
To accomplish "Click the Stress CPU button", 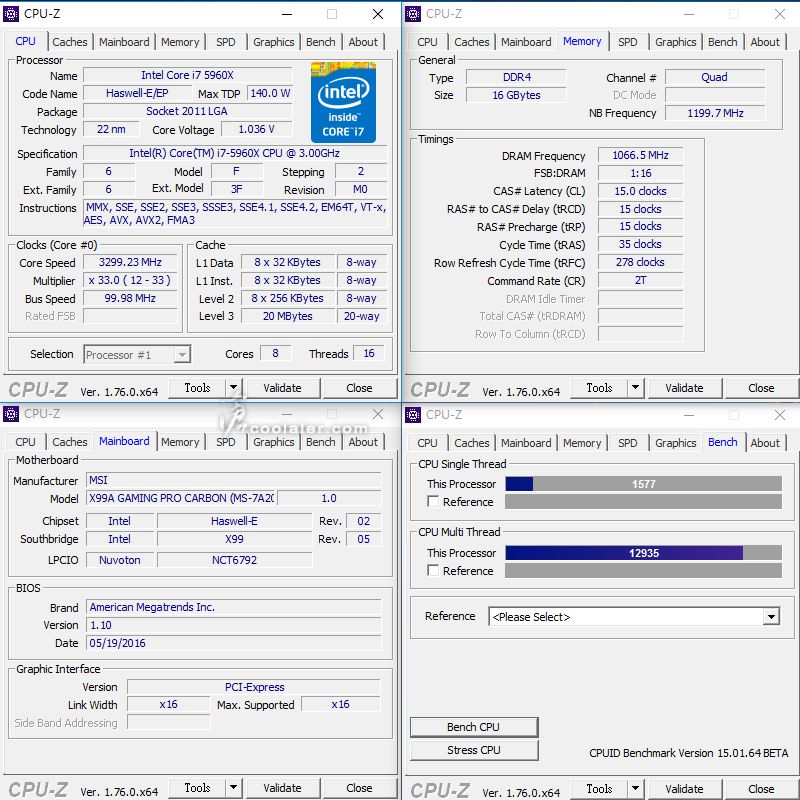I will pos(474,750).
